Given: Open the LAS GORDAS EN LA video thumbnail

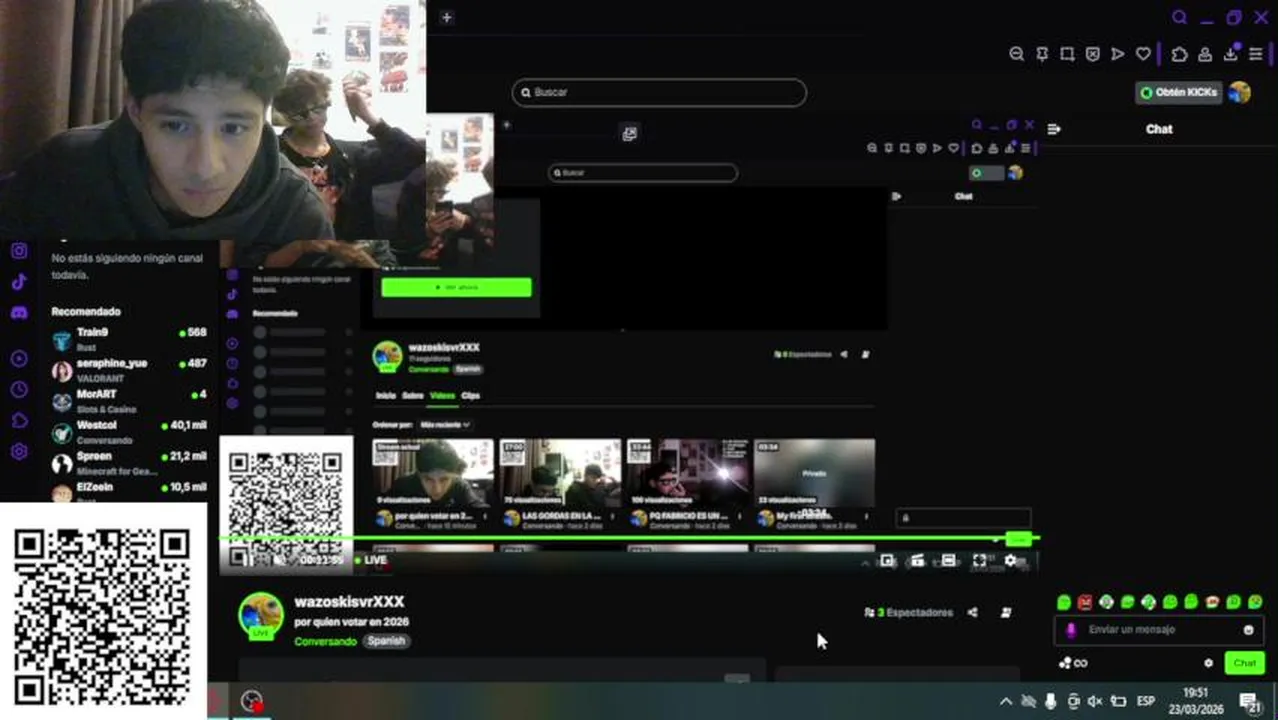Looking at the screenshot, I should [560, 473].
